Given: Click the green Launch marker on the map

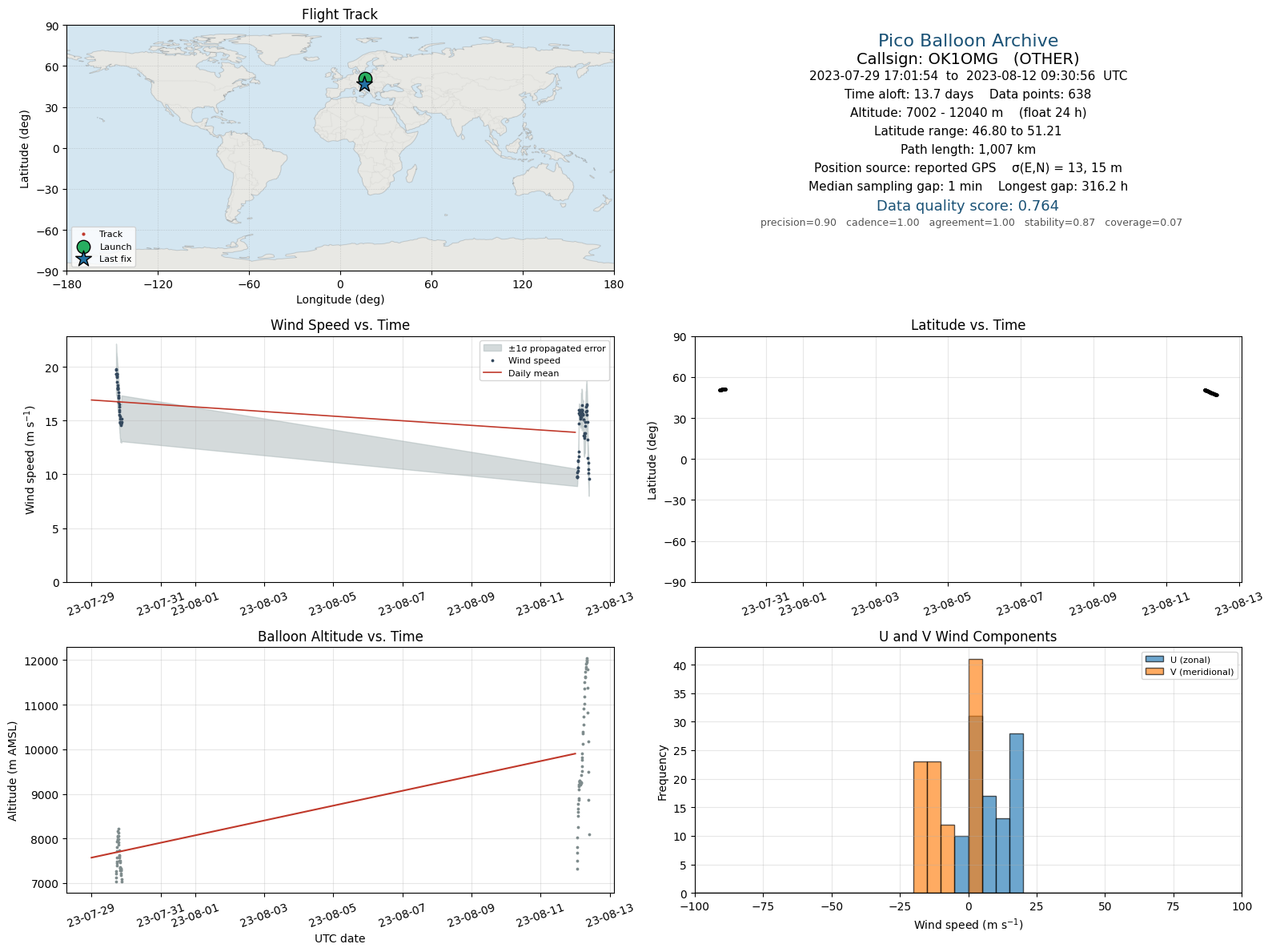Looking at the screenshot, I should point(365,78).
